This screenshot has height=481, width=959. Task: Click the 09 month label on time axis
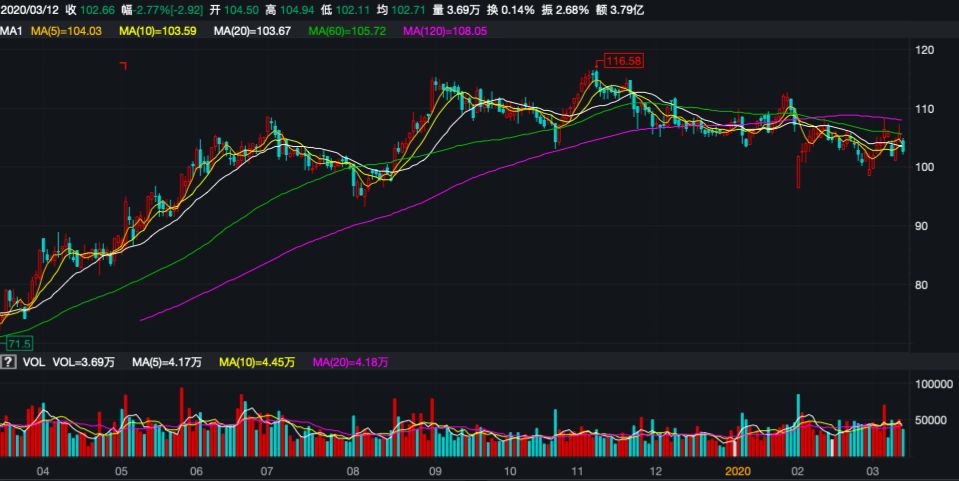tap(435, 470)
